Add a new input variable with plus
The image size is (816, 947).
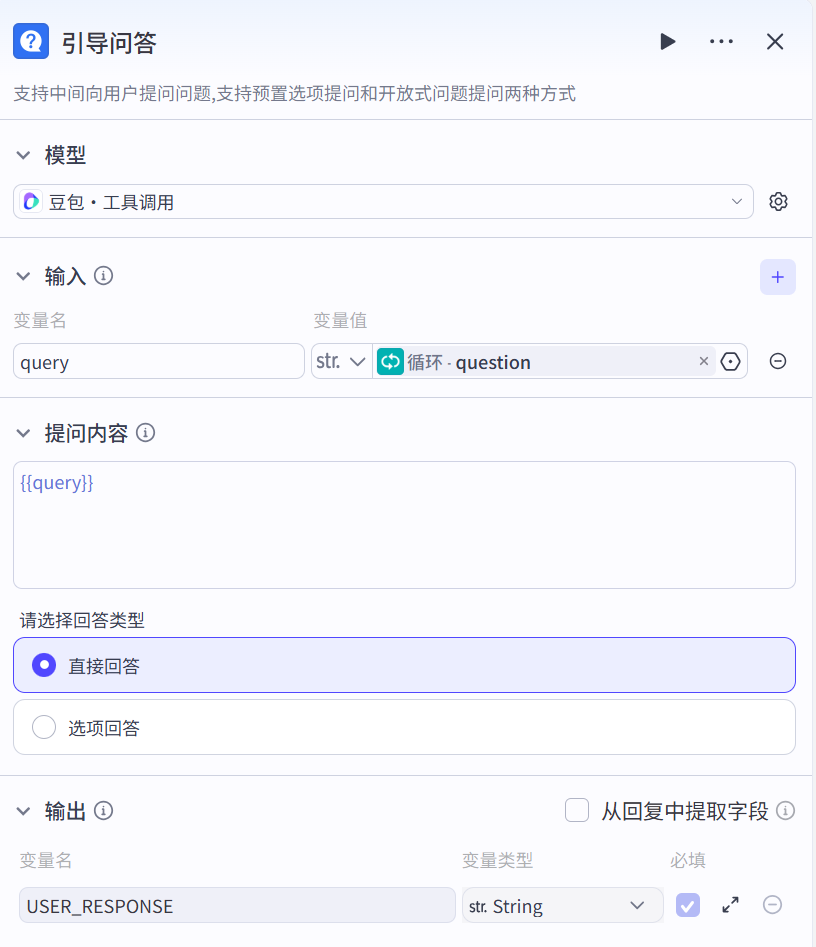[777, 277]
